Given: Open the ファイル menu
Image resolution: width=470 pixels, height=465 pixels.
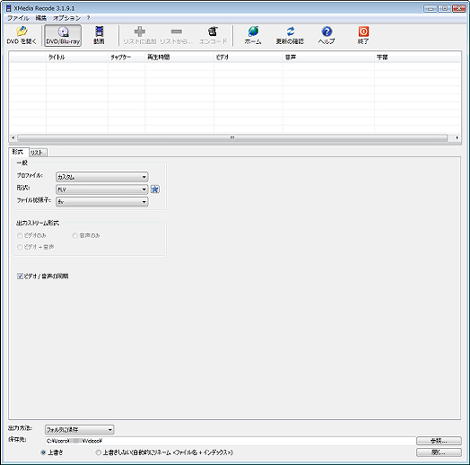Looking at the screenshot, I should (19, 18).
